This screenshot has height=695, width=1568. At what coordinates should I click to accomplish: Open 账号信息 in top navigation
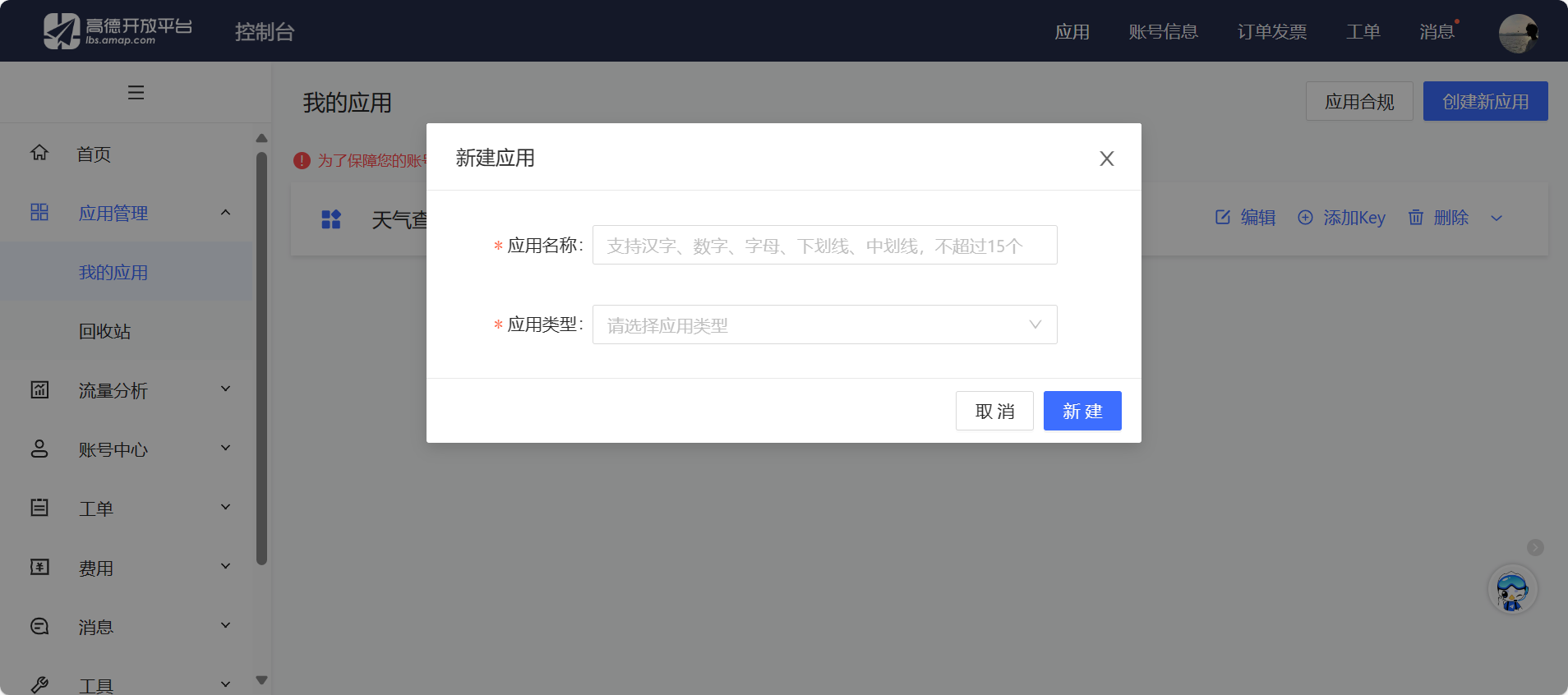(1163, 32)
